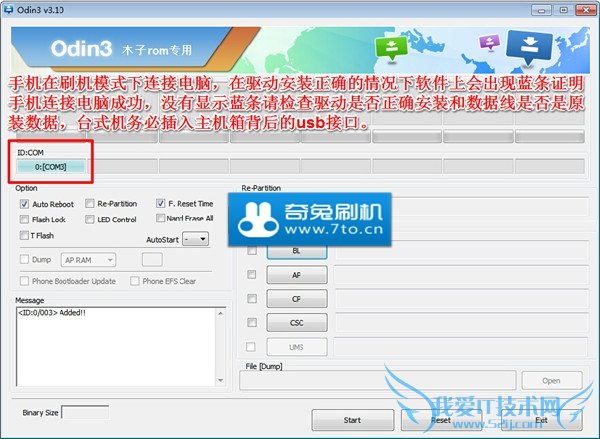Screen dimensions: 600x439
Task: Tick the checkbox beside the CP button
Action: 252,299
